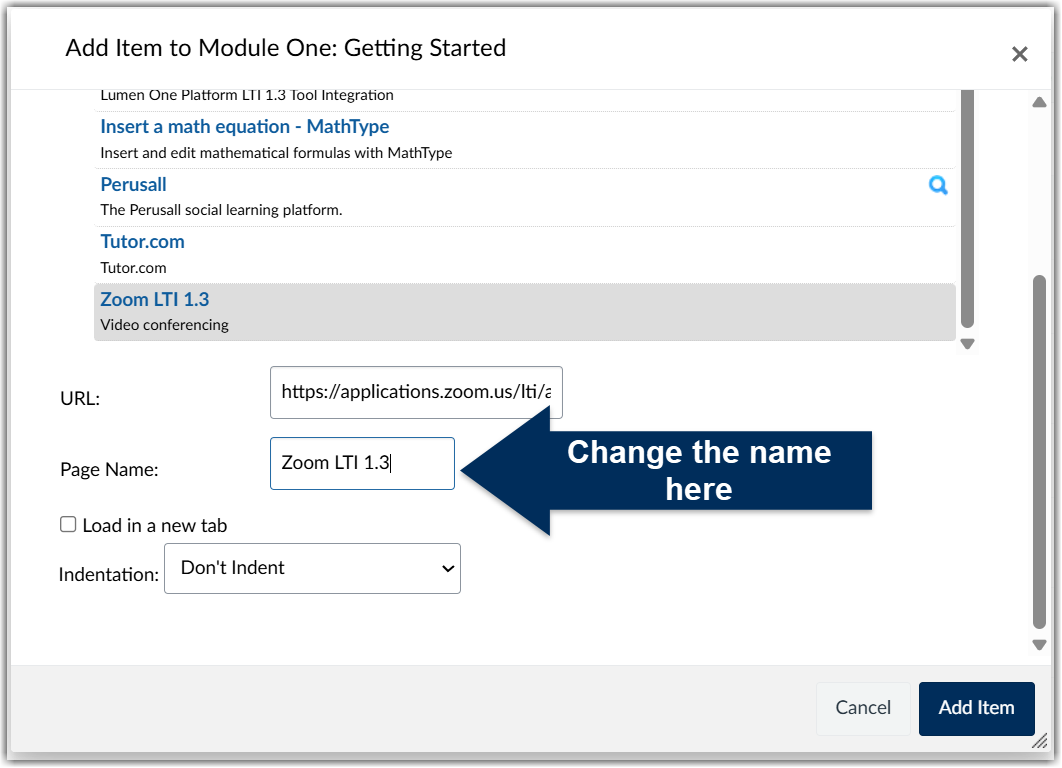The height and width of the screenshot is (768, 1062).
Task: Click into the URL input field
Action: pos(416,393)
